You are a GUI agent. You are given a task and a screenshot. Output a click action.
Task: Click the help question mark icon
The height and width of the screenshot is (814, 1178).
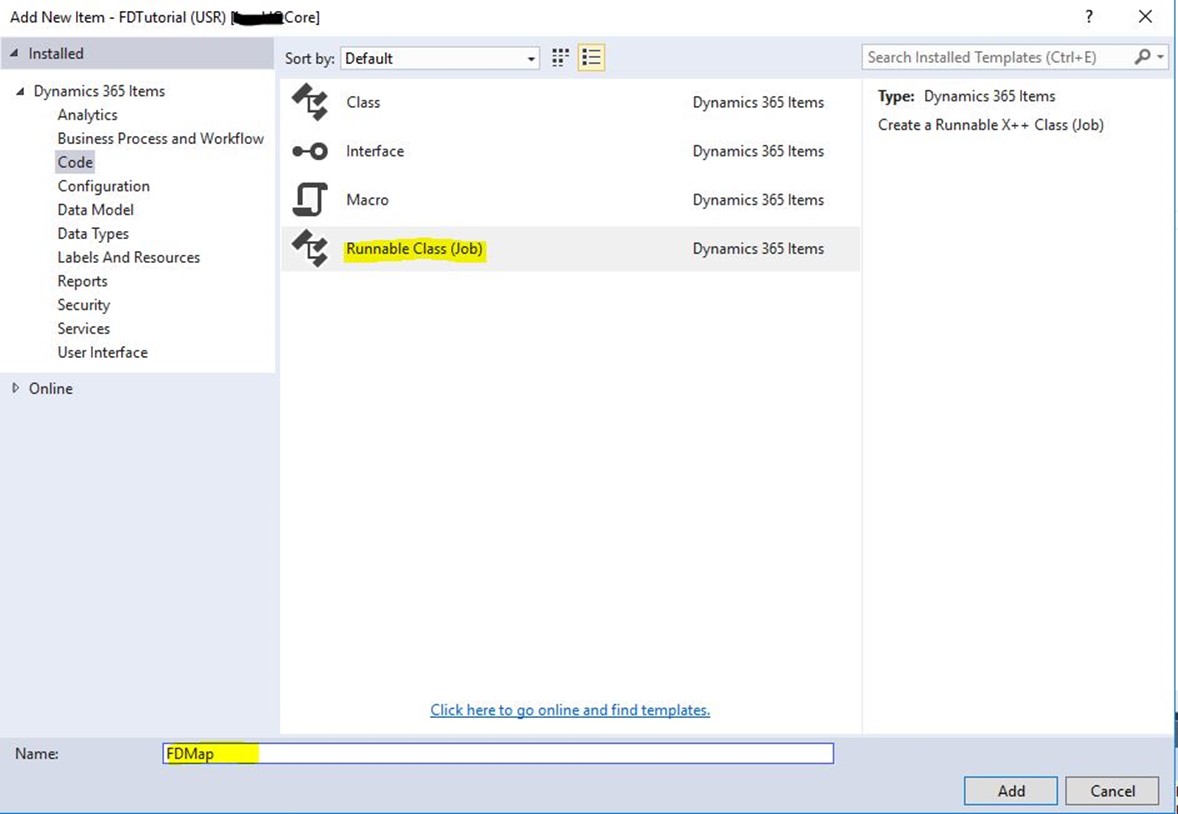(1089, 17)
